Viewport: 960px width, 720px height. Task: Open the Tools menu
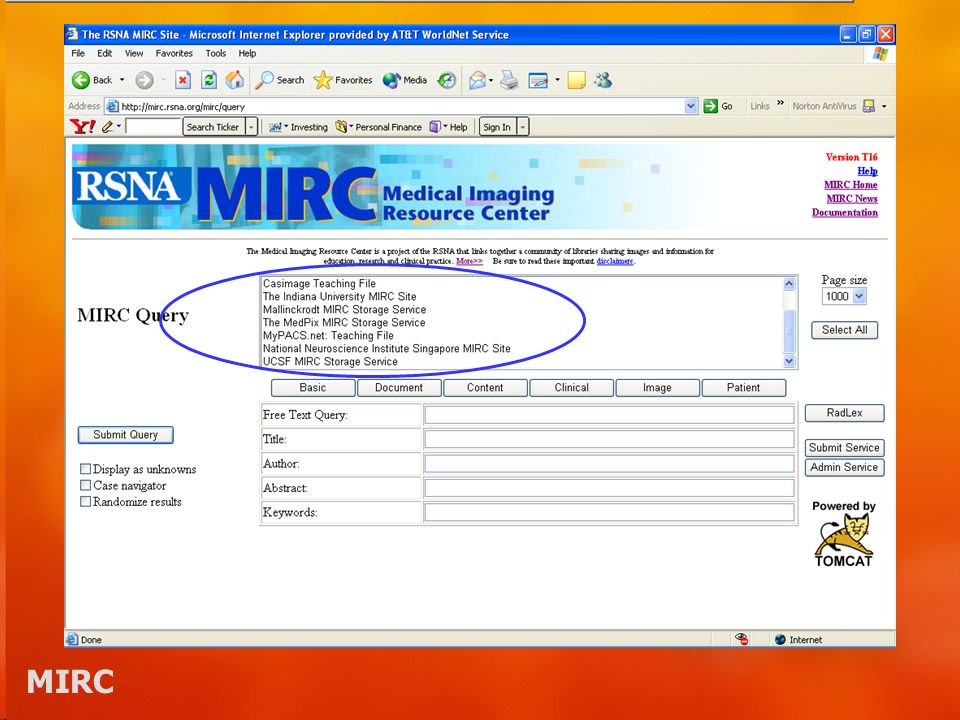tap(216, 53)
